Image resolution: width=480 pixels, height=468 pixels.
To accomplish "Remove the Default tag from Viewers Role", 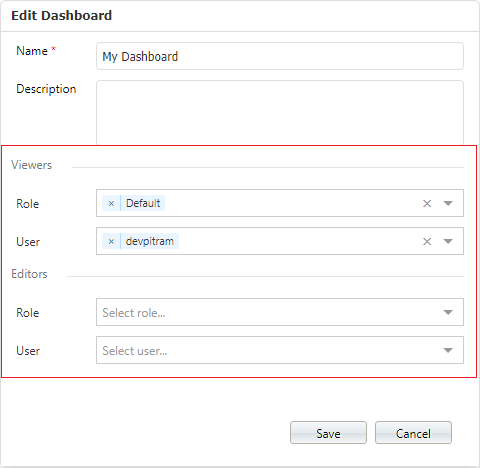I will click(111, 203).
